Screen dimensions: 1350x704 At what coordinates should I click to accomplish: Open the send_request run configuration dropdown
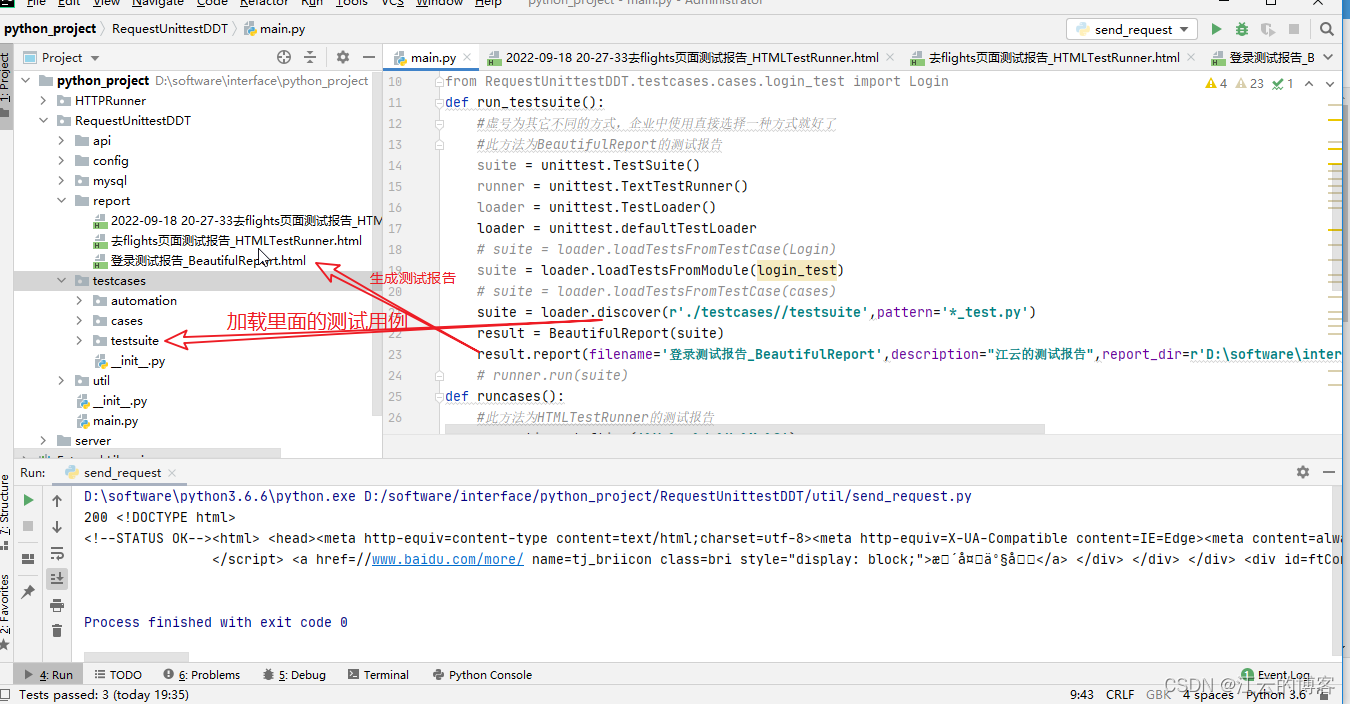[1132, 30]
